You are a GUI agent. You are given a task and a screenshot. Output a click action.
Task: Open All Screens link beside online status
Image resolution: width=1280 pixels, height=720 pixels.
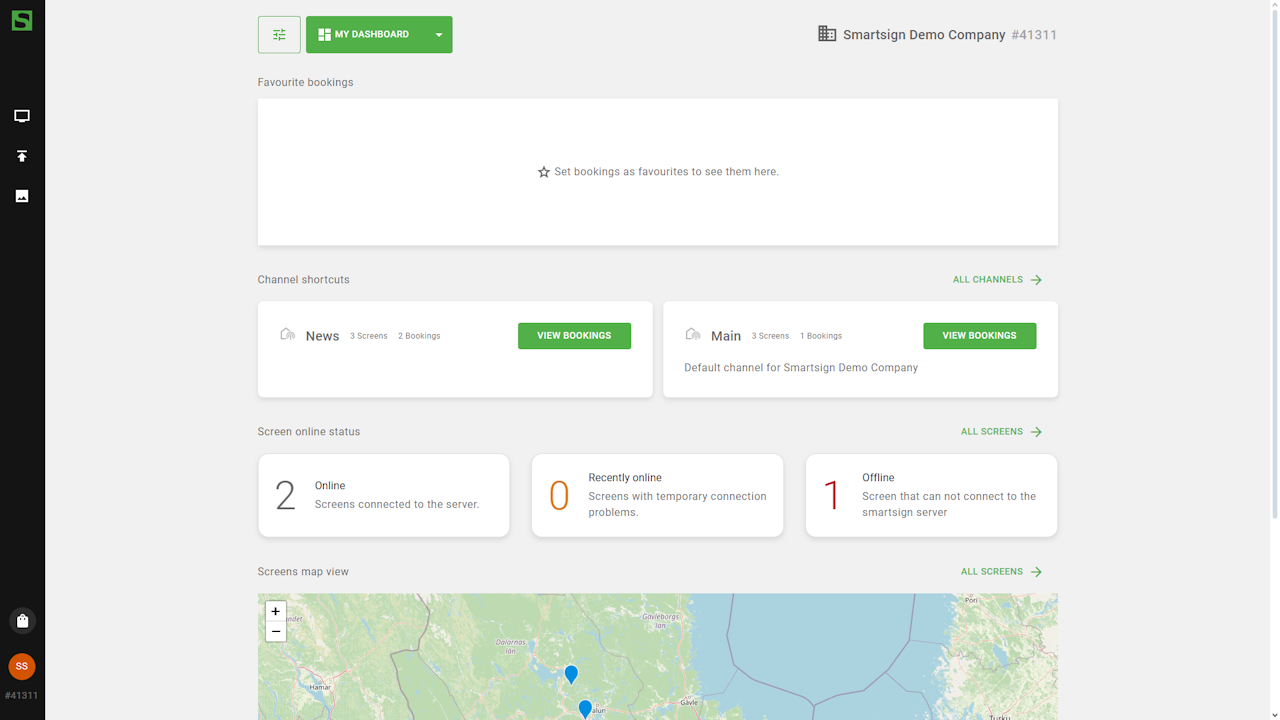pos(1001,432)
